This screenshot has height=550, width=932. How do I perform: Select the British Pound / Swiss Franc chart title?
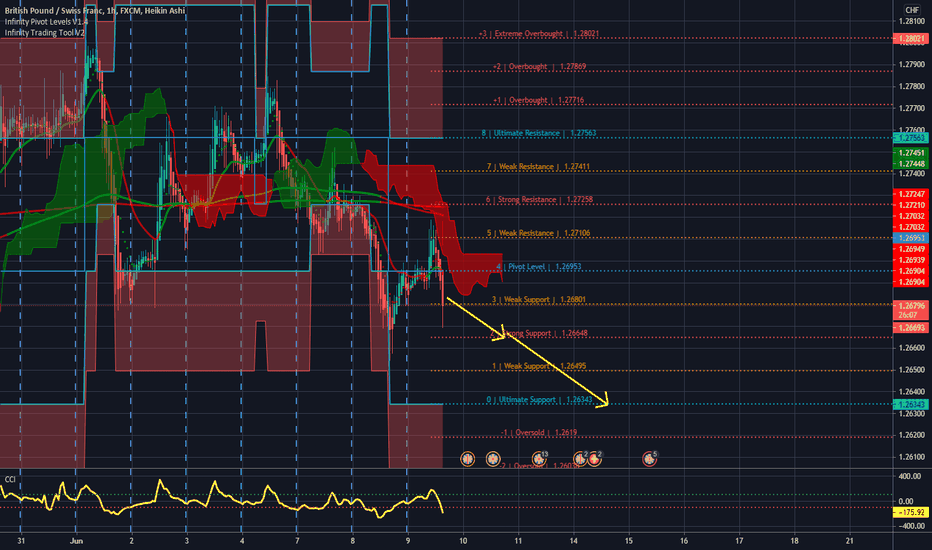coord(95,11)
